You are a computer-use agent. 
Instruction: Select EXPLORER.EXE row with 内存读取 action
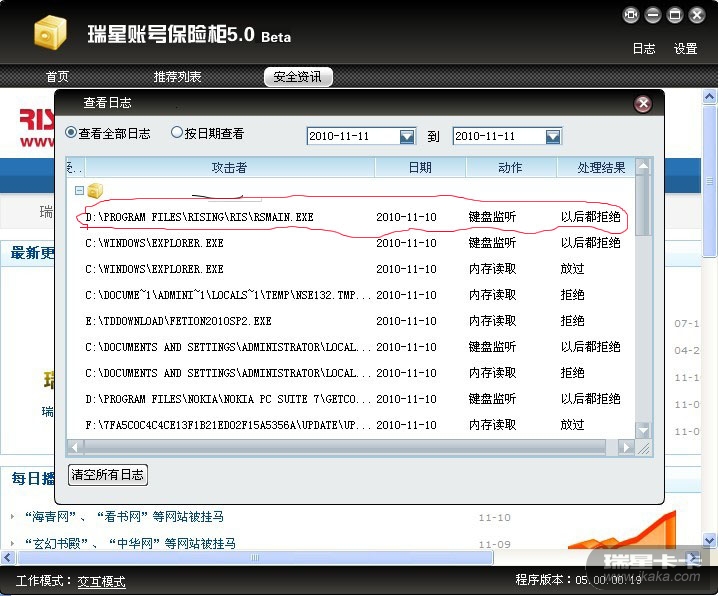click(x=350, y=269)
